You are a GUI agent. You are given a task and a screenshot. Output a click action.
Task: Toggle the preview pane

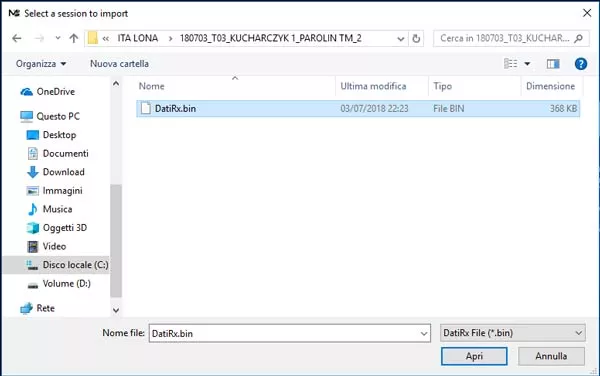pos(553,64)
